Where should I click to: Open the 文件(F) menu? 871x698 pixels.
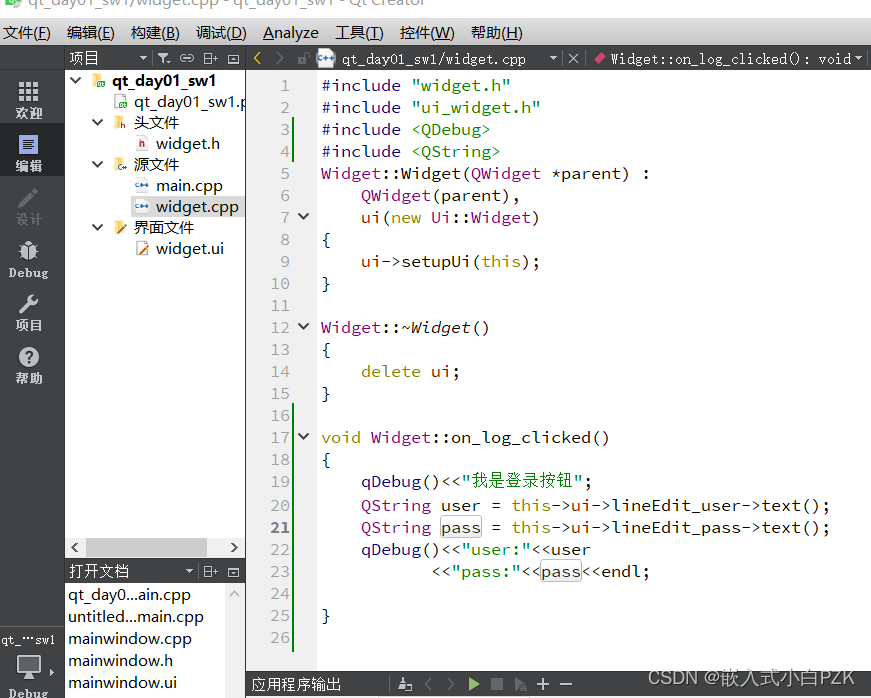tap(27, 33)
